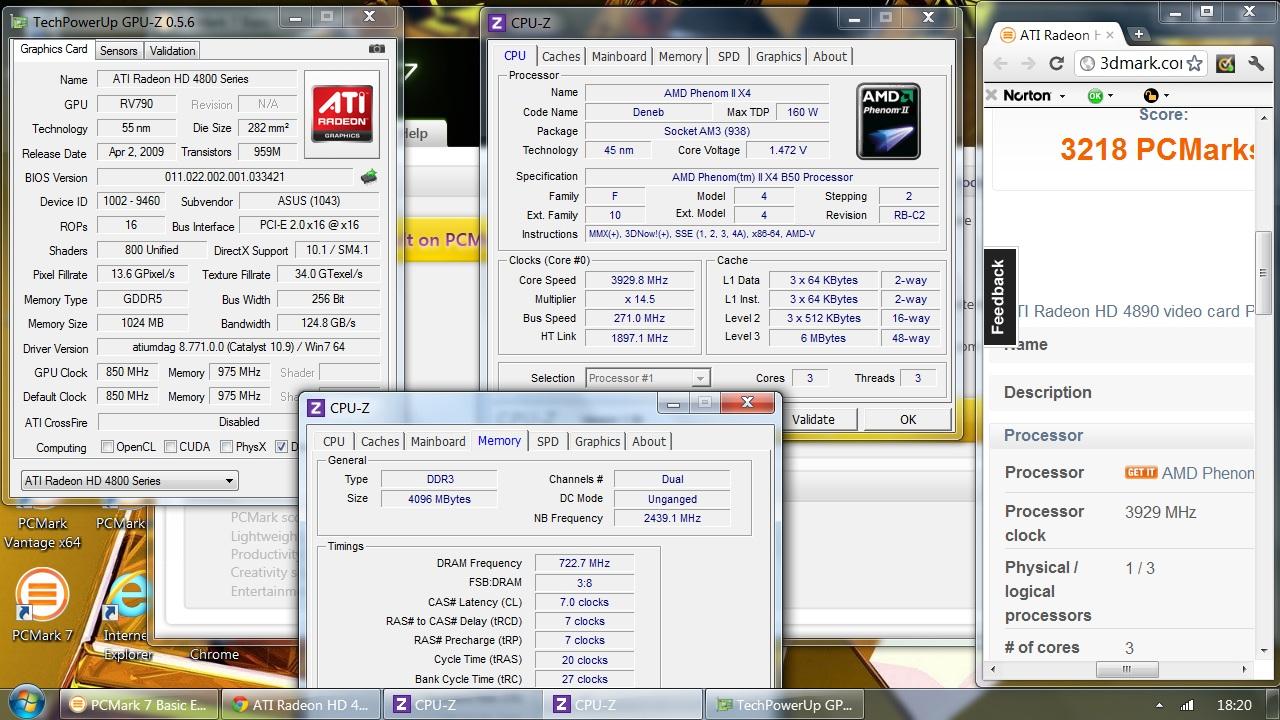Click the GPU-Z title bar app icon
The height and width of the screenshot is (720, 1280).
[x=21, y=20]
